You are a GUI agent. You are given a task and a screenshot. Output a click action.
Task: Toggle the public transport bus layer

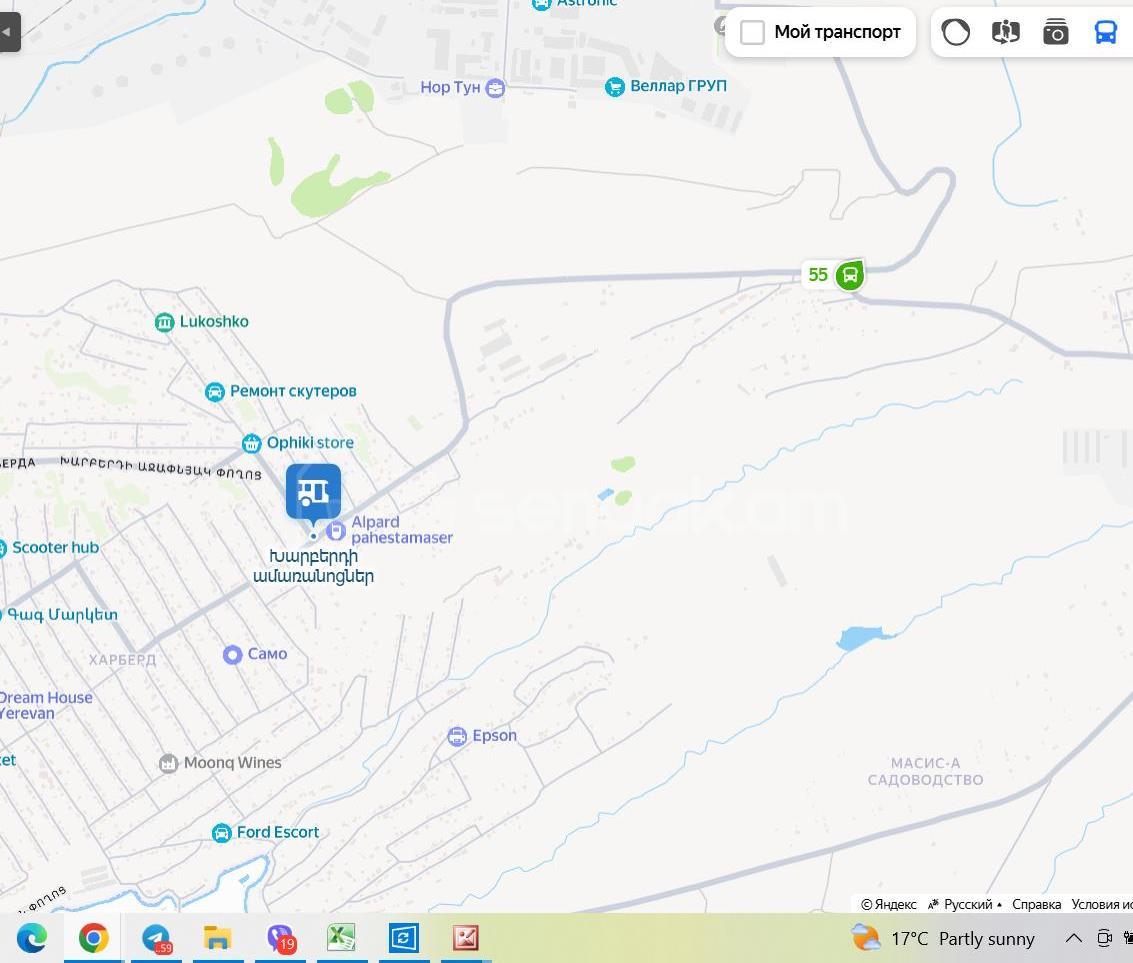(x=1105, y=32)
